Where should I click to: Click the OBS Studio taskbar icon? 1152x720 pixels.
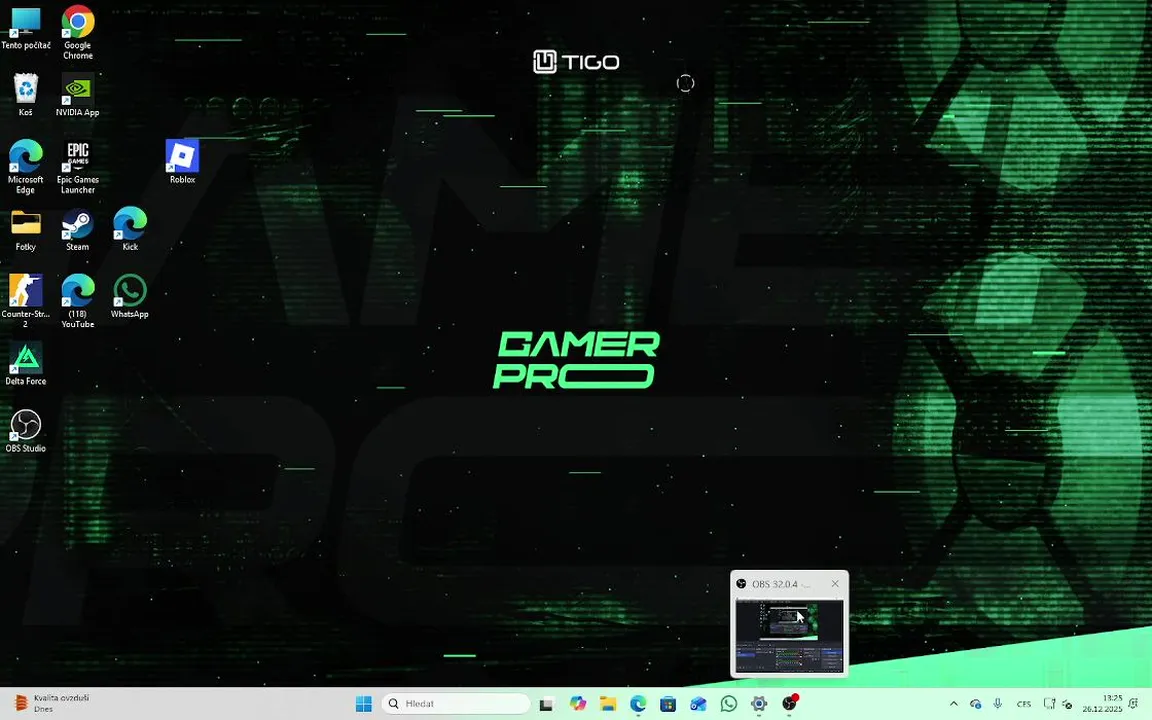790,704
